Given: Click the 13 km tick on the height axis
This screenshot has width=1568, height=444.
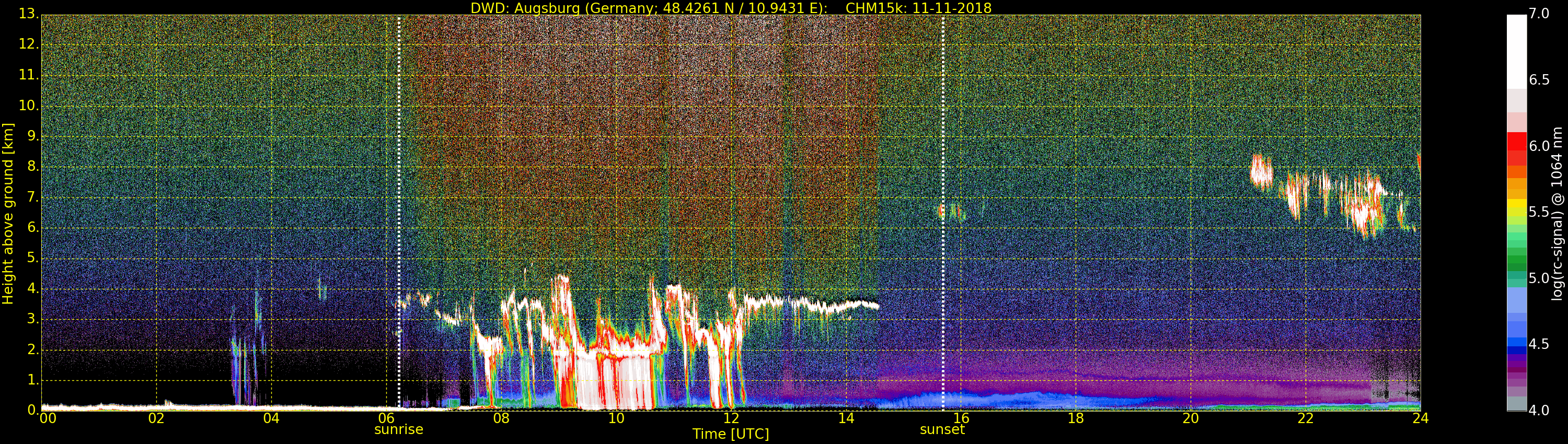Looking at the screenshot, I should 27,14.
